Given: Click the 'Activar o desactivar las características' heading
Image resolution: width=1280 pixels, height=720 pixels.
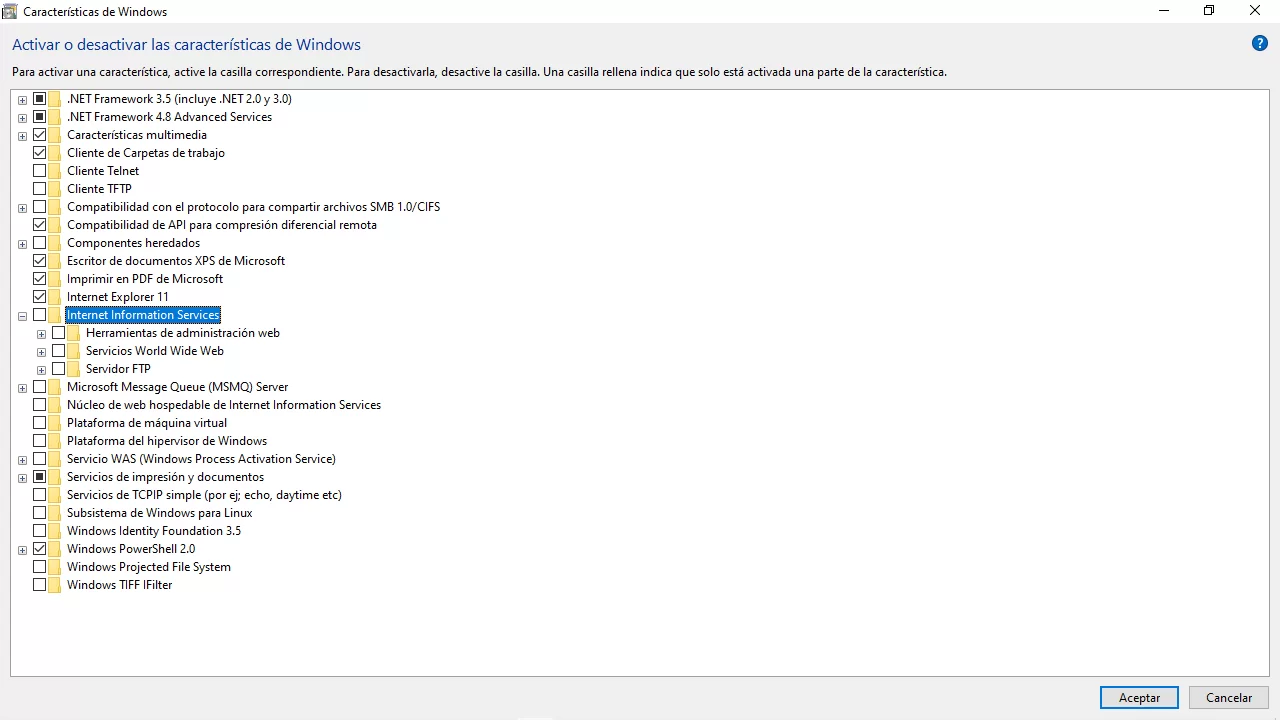Looking at the screenshot, I should pos(186,45).
